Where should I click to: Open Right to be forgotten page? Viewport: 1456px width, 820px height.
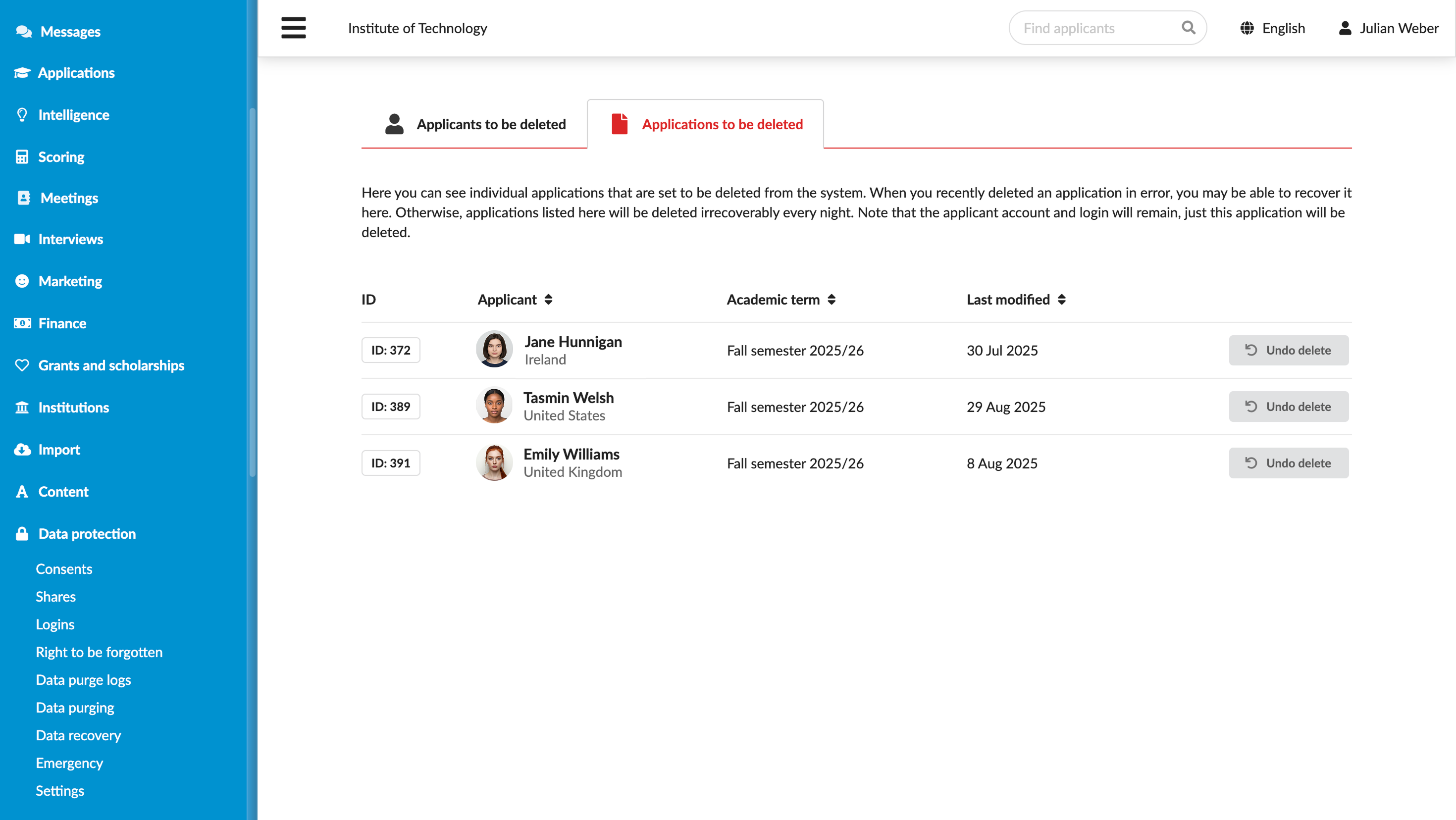99,652
